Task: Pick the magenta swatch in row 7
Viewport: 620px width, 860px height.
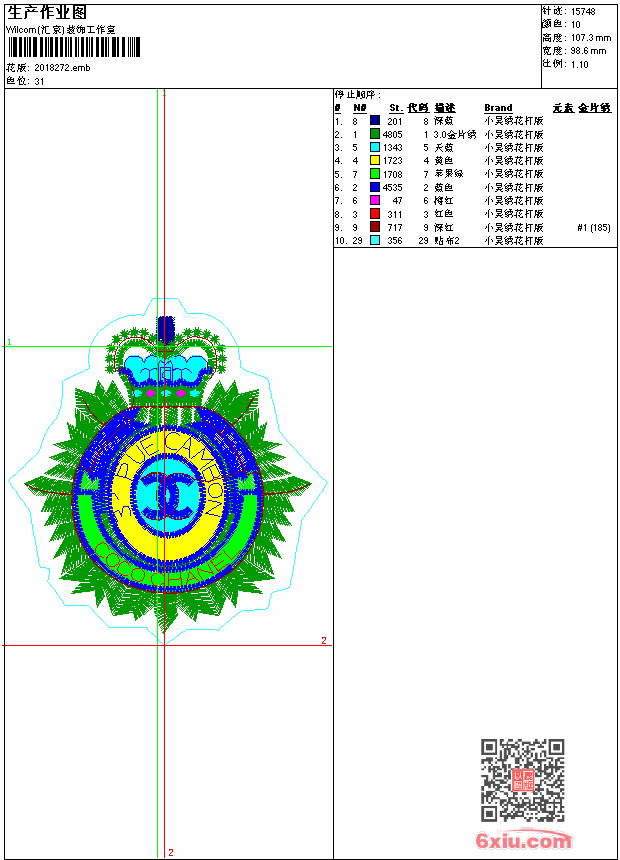Action: 375,200
